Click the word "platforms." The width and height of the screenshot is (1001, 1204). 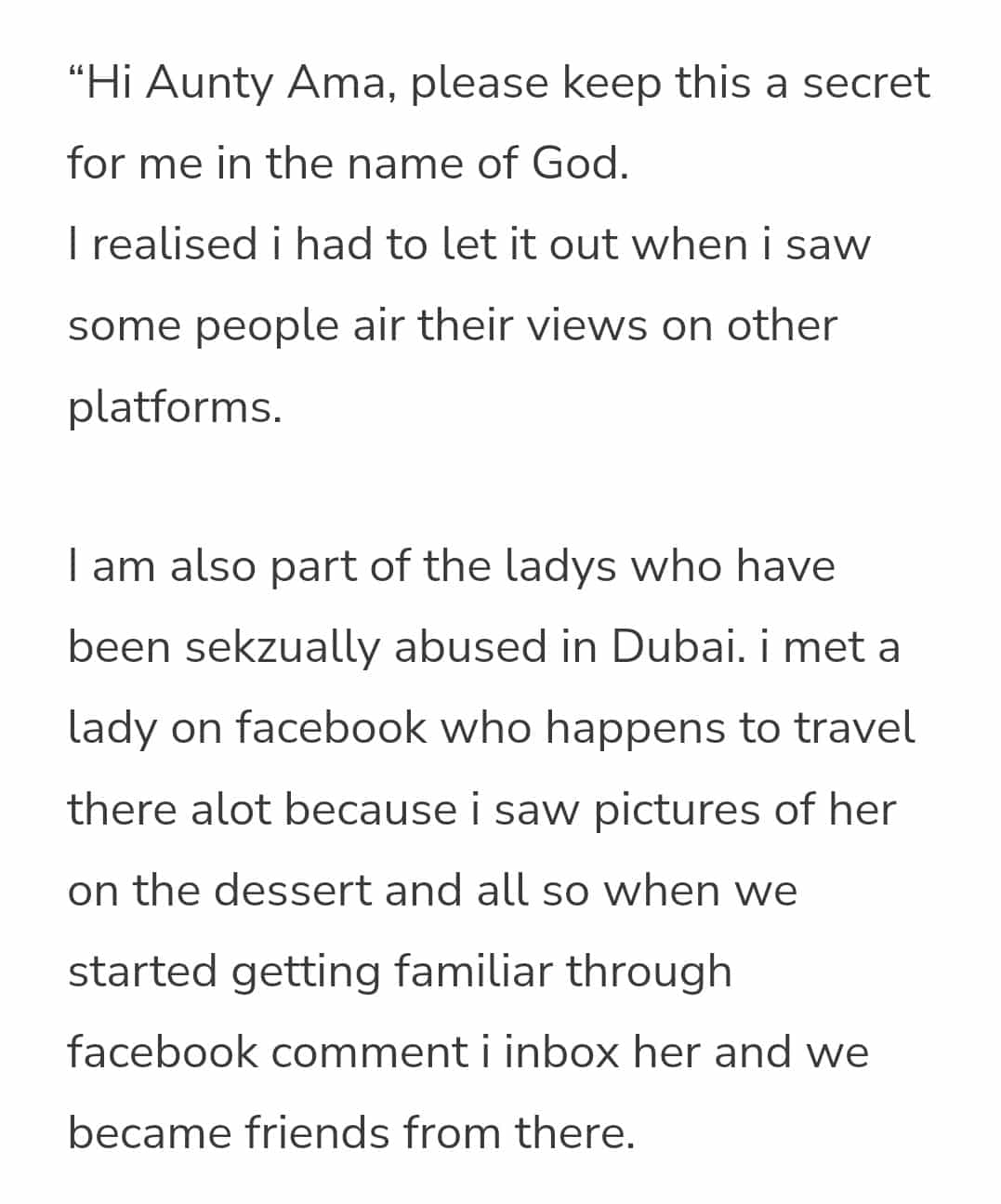coord(175,408)
